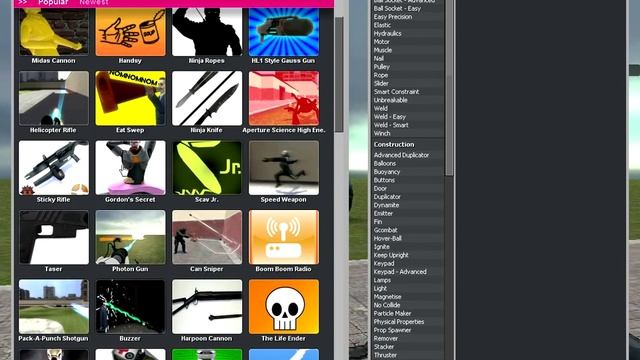This screenshot has width=640, height=360.
Task: Select the Eat Swep icon
Action: [130, 98]
